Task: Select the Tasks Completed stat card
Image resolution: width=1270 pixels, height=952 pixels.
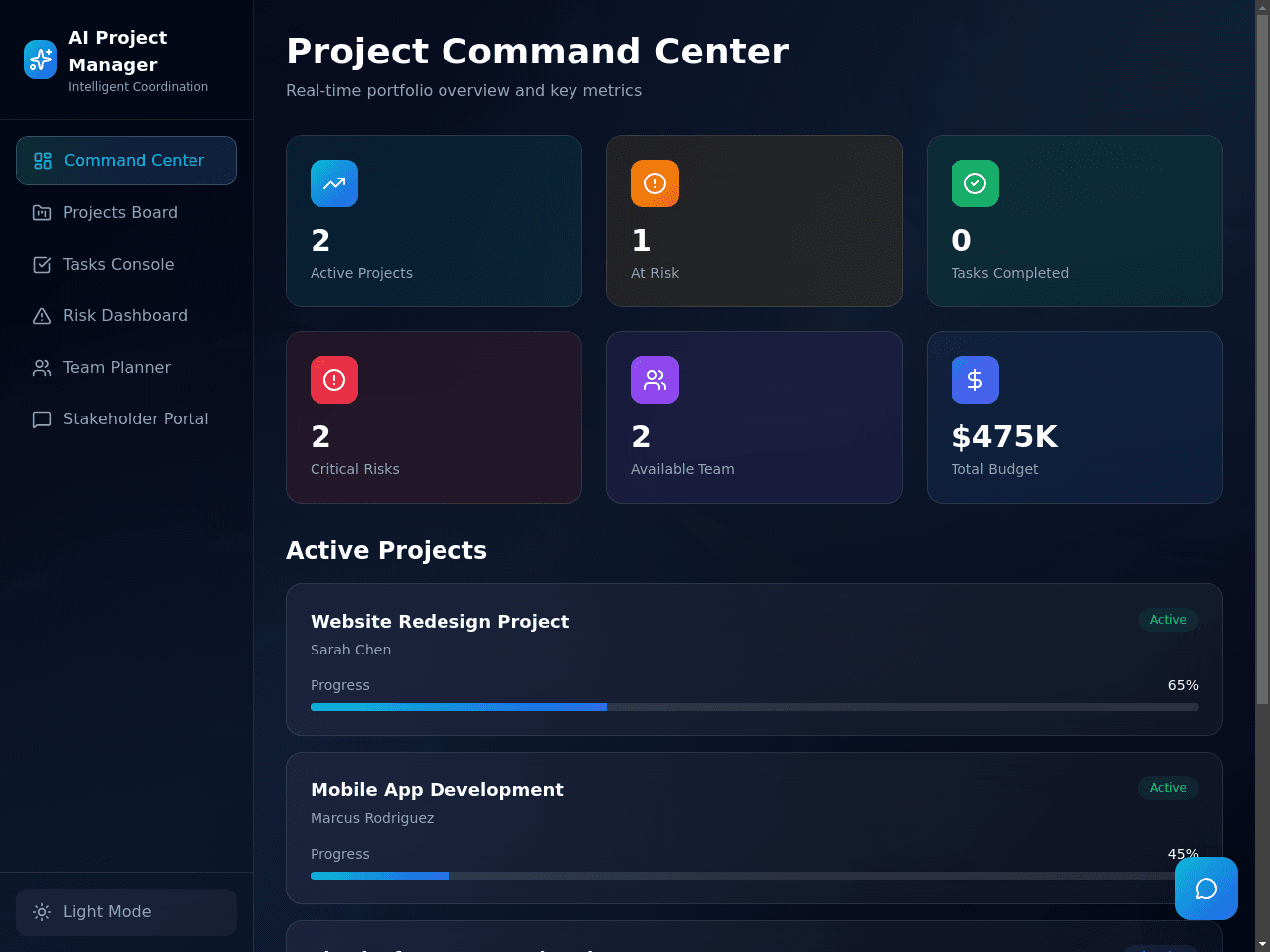Action: (x=1075, y=221)
